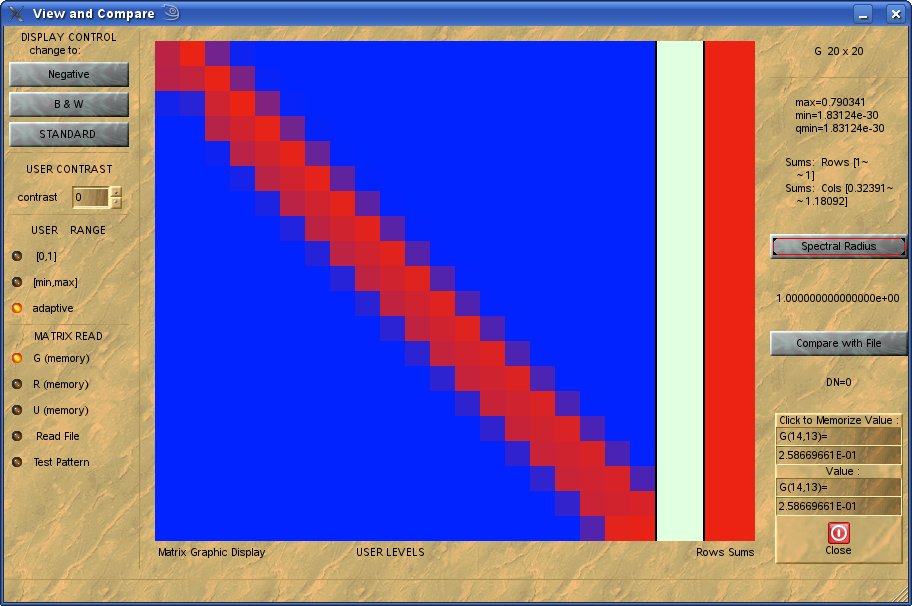
Task: Click the red power icon above Close
Action: click(x=838, y=533)
